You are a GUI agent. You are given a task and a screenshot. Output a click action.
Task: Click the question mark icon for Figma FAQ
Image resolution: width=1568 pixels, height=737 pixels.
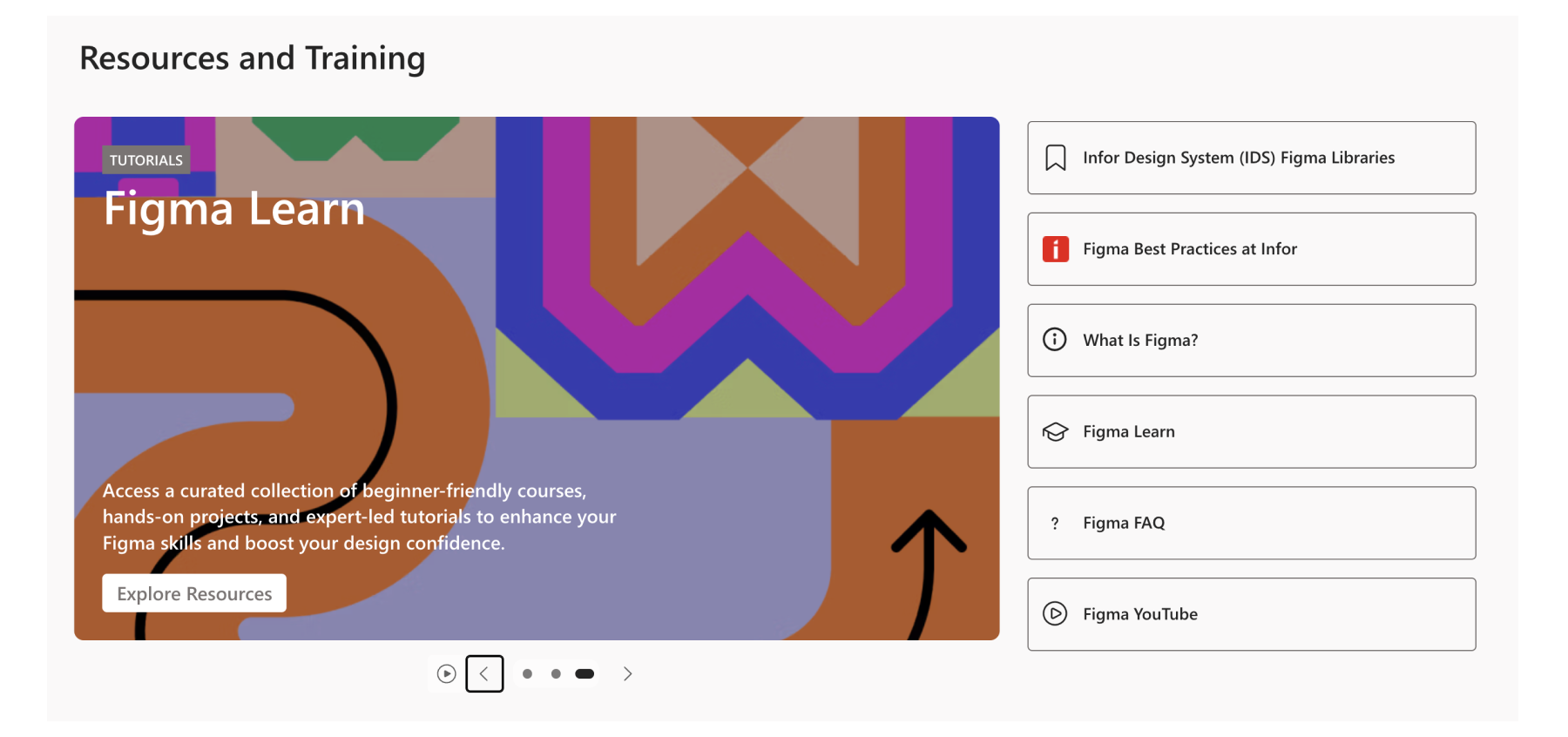click(x=1055, y=524)
